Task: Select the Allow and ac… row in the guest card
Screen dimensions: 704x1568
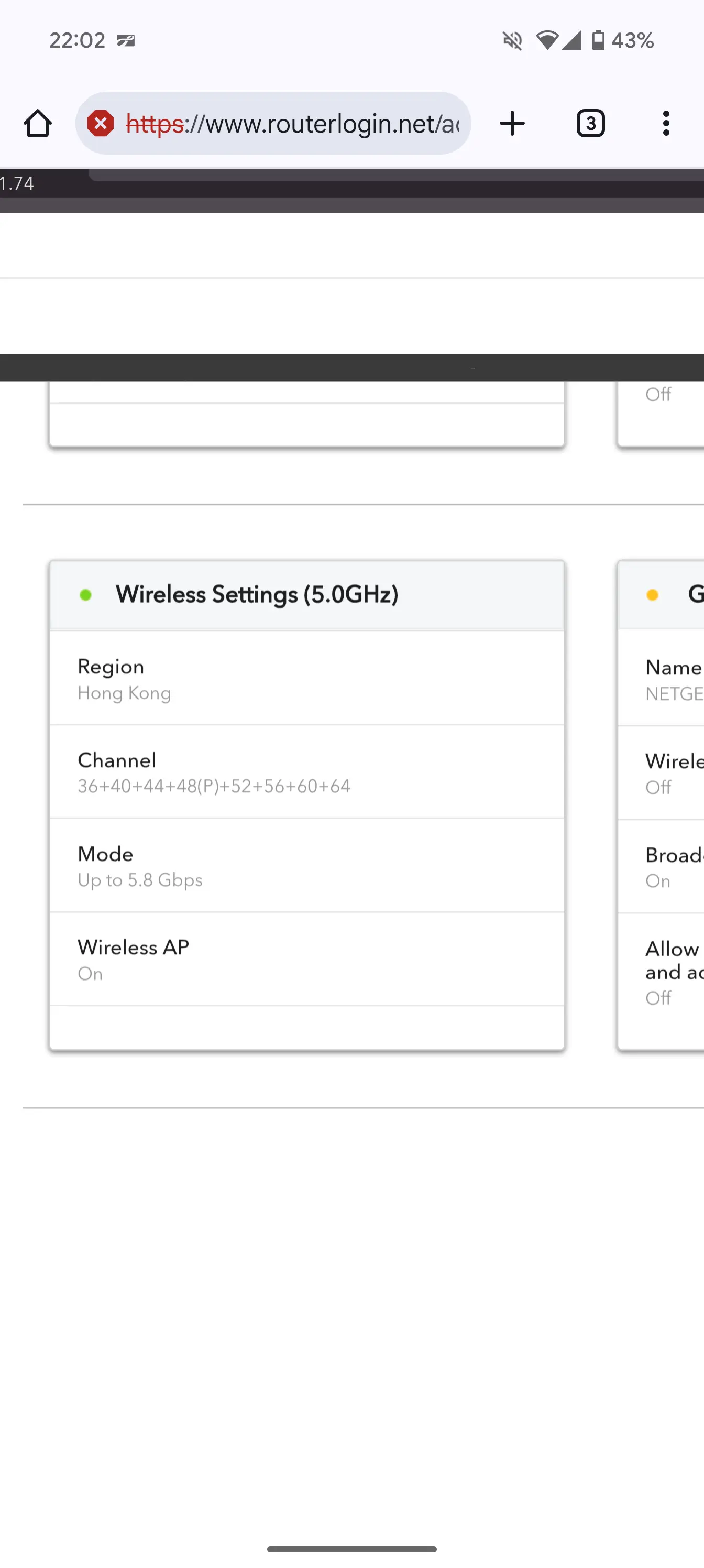Action: [662, 973]
